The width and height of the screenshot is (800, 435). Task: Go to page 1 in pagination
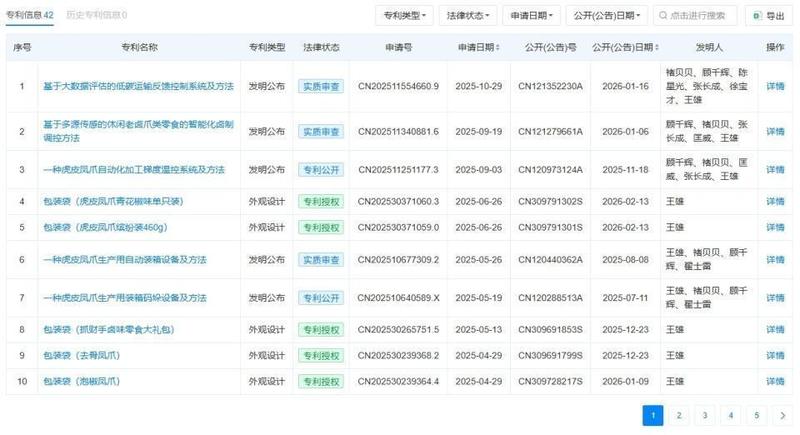pos(653,415)
